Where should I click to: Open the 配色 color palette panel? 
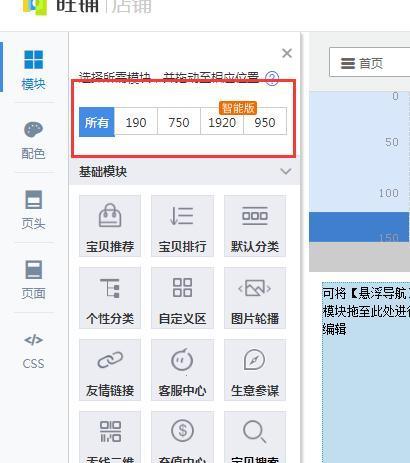[33, 140]
